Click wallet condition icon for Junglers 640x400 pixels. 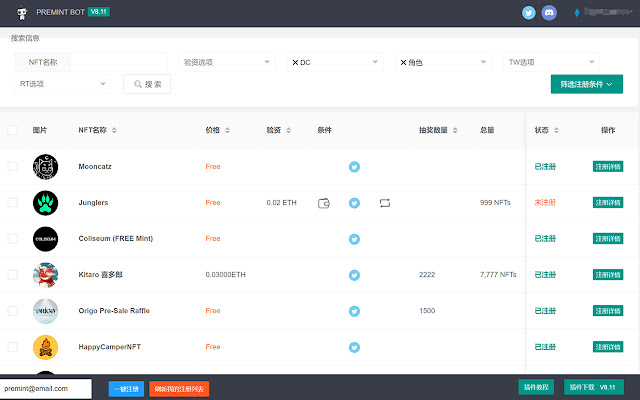(x=324, y=203)
